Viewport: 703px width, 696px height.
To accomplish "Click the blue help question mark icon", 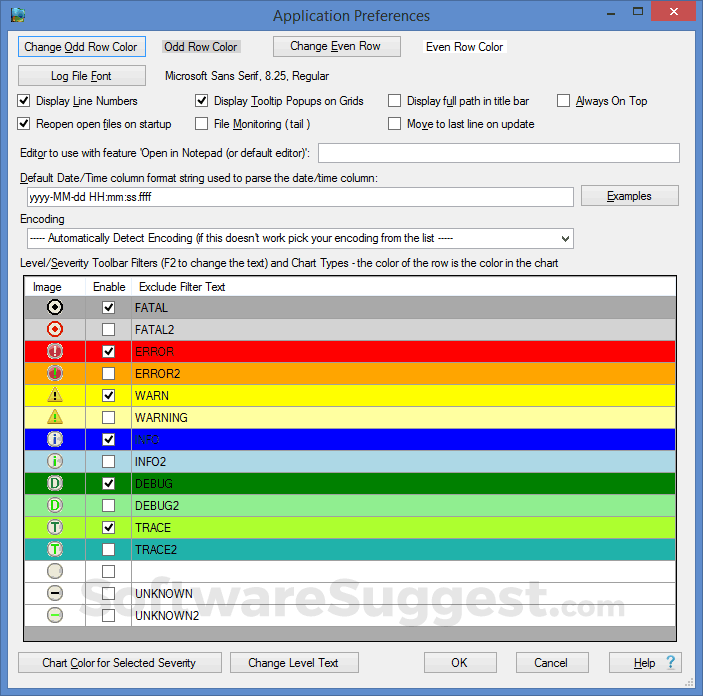I will 671,662.
